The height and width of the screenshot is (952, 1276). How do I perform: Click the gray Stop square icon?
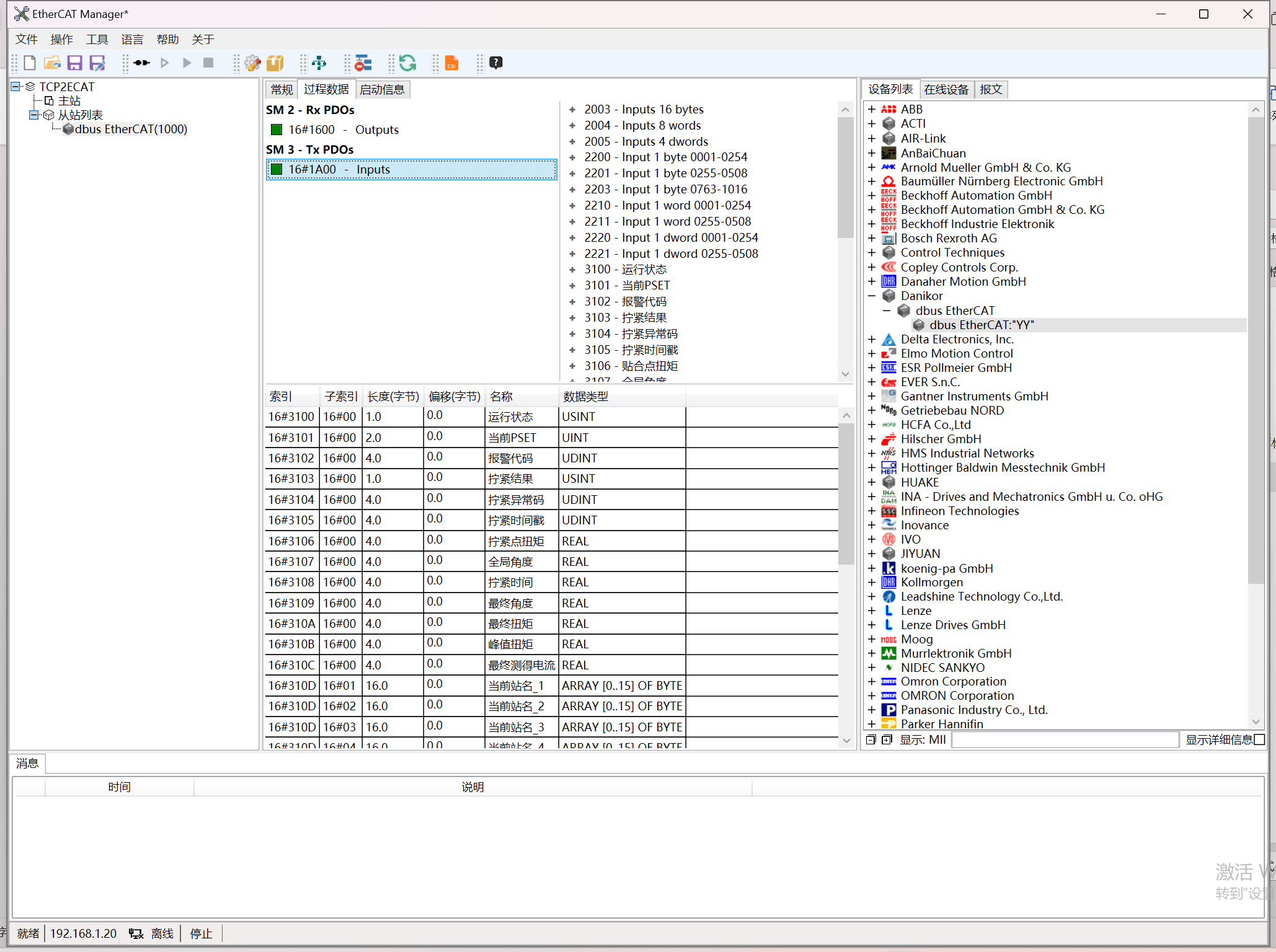208,63
